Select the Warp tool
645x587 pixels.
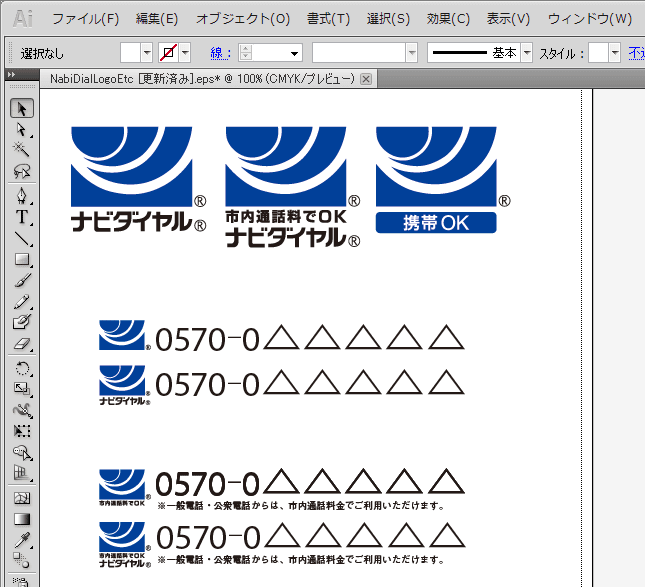coord(22,410)
